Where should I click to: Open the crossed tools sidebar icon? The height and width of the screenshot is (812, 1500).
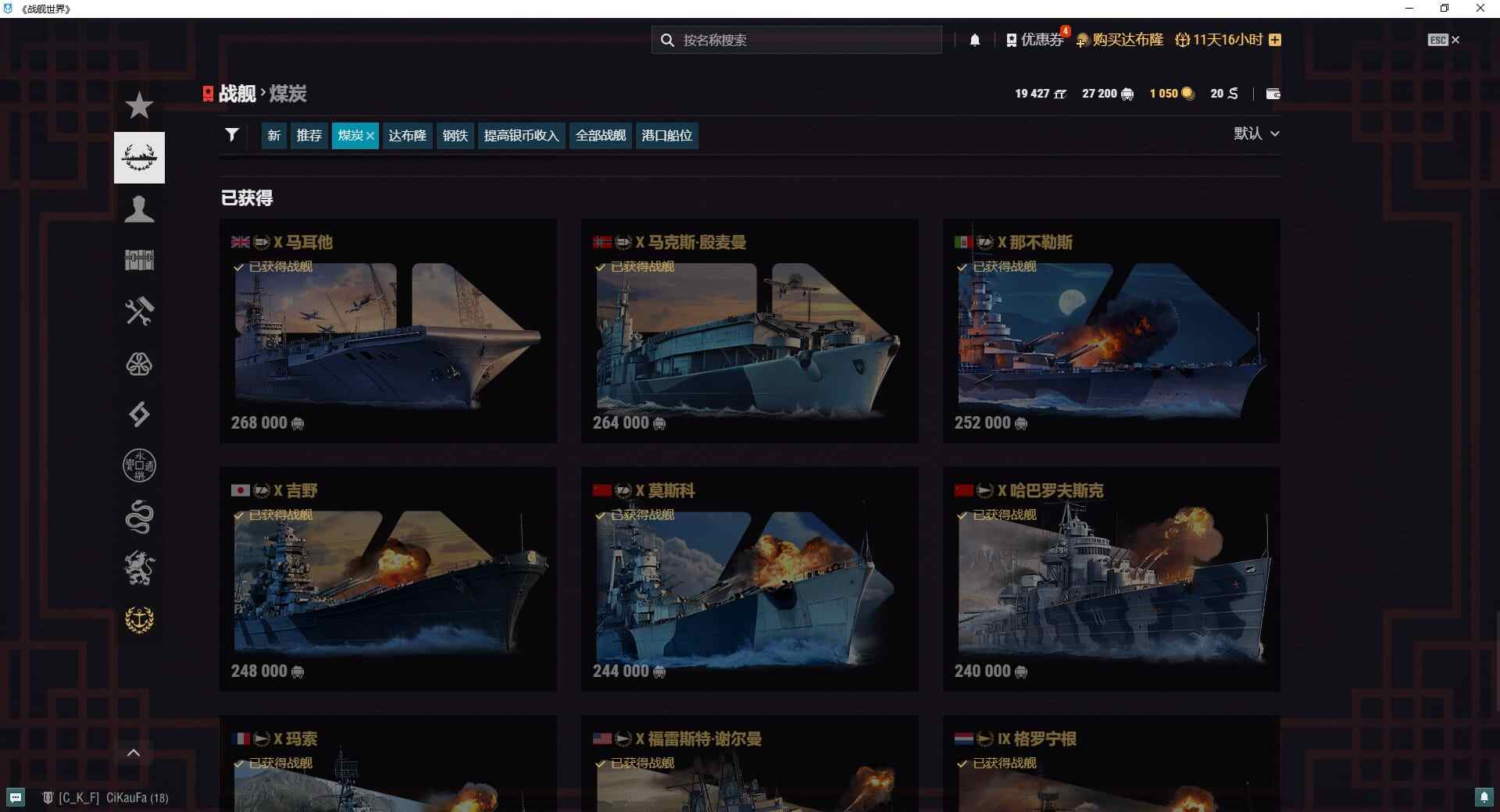[x=139, y=312]
